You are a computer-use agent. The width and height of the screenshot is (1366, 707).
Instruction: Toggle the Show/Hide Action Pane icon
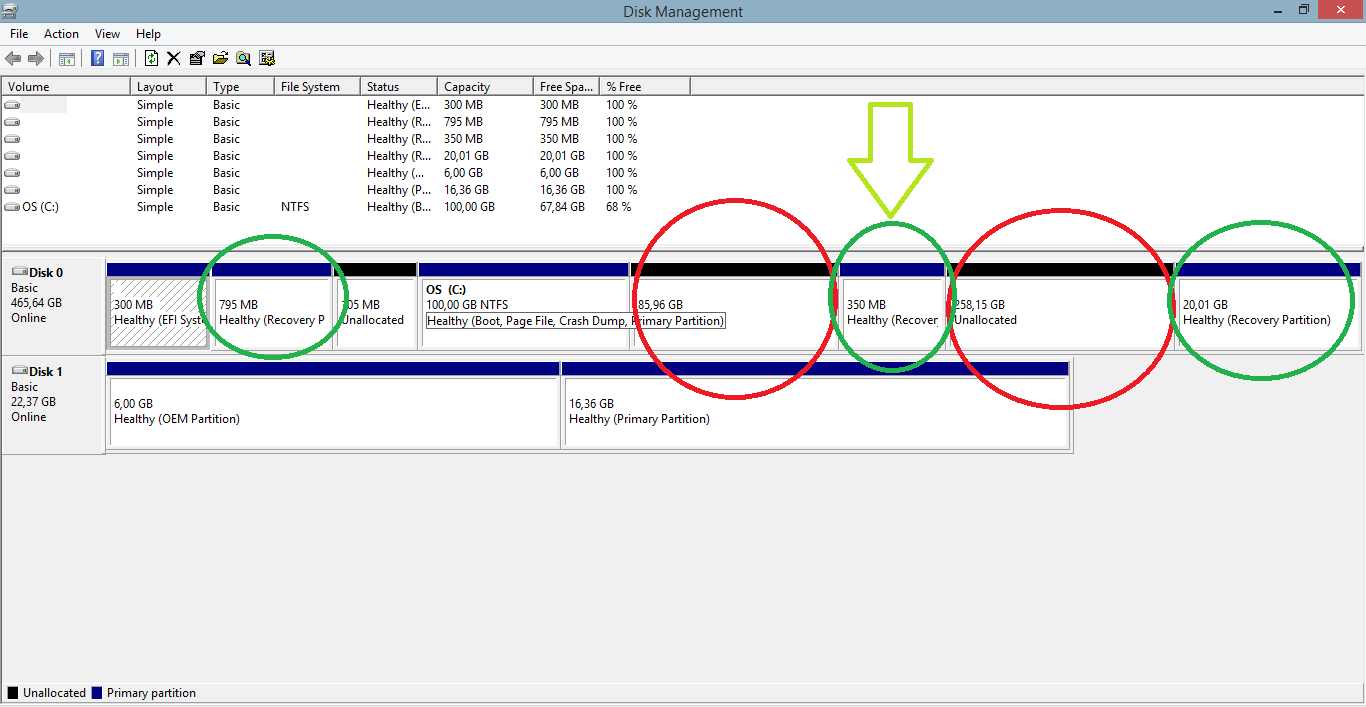[x=121, y=59]
